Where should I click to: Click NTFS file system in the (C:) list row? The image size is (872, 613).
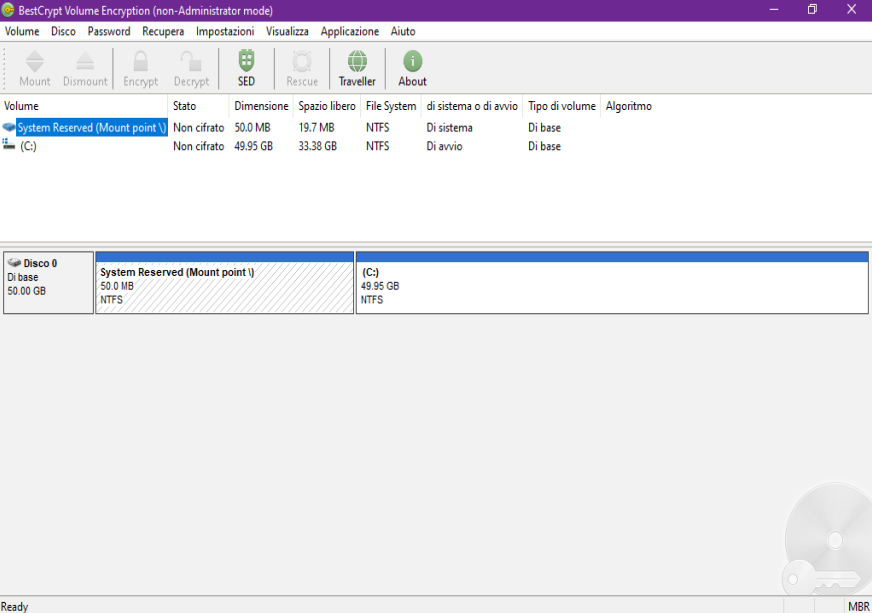coord(378,146)
